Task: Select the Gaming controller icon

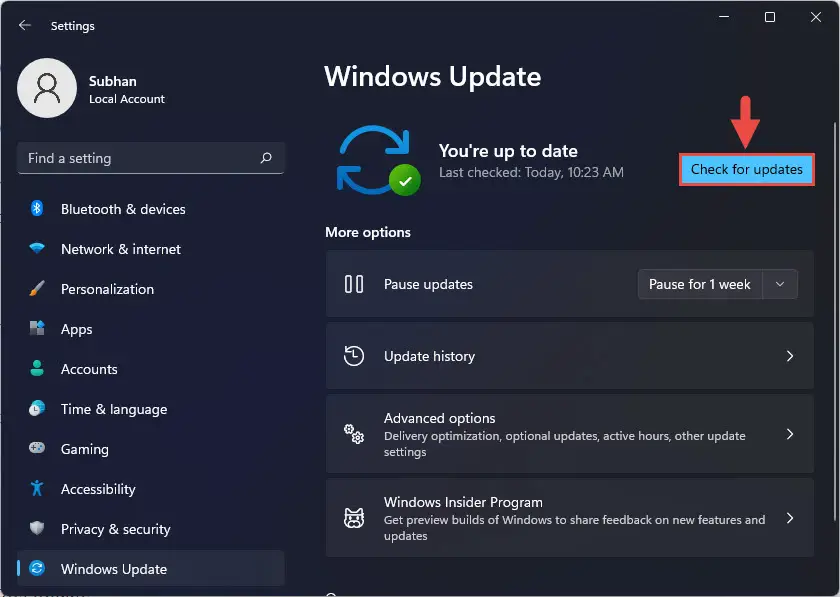Action: coord(37,449)
